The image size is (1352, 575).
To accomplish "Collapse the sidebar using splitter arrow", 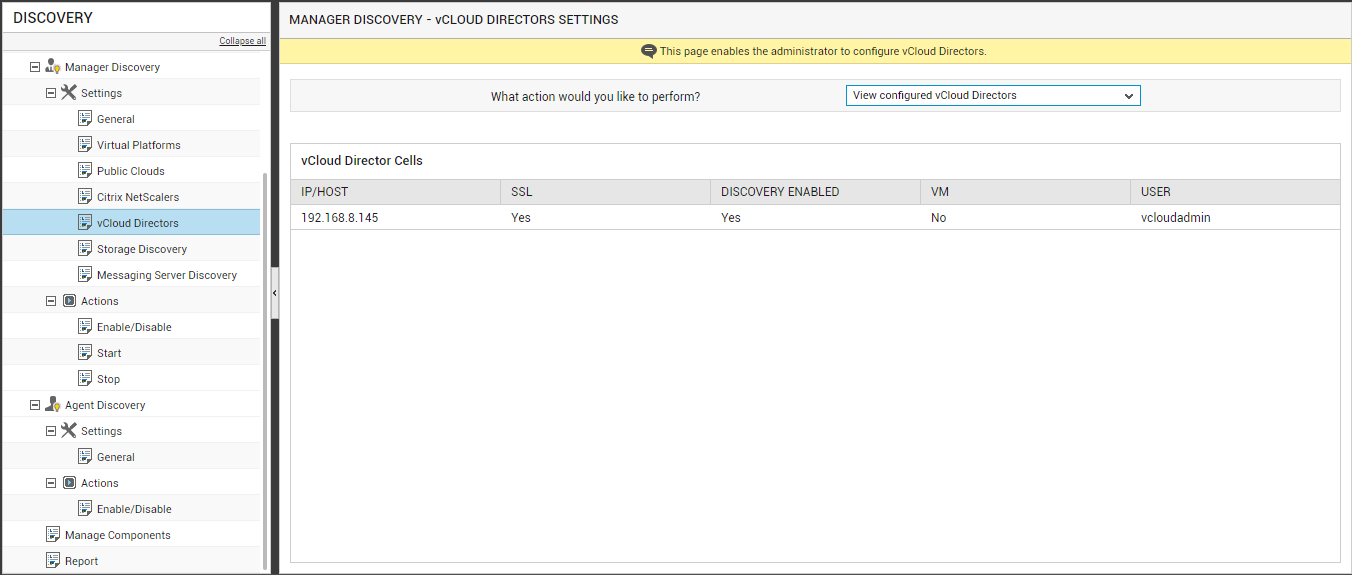I will [x=275, y=293].
